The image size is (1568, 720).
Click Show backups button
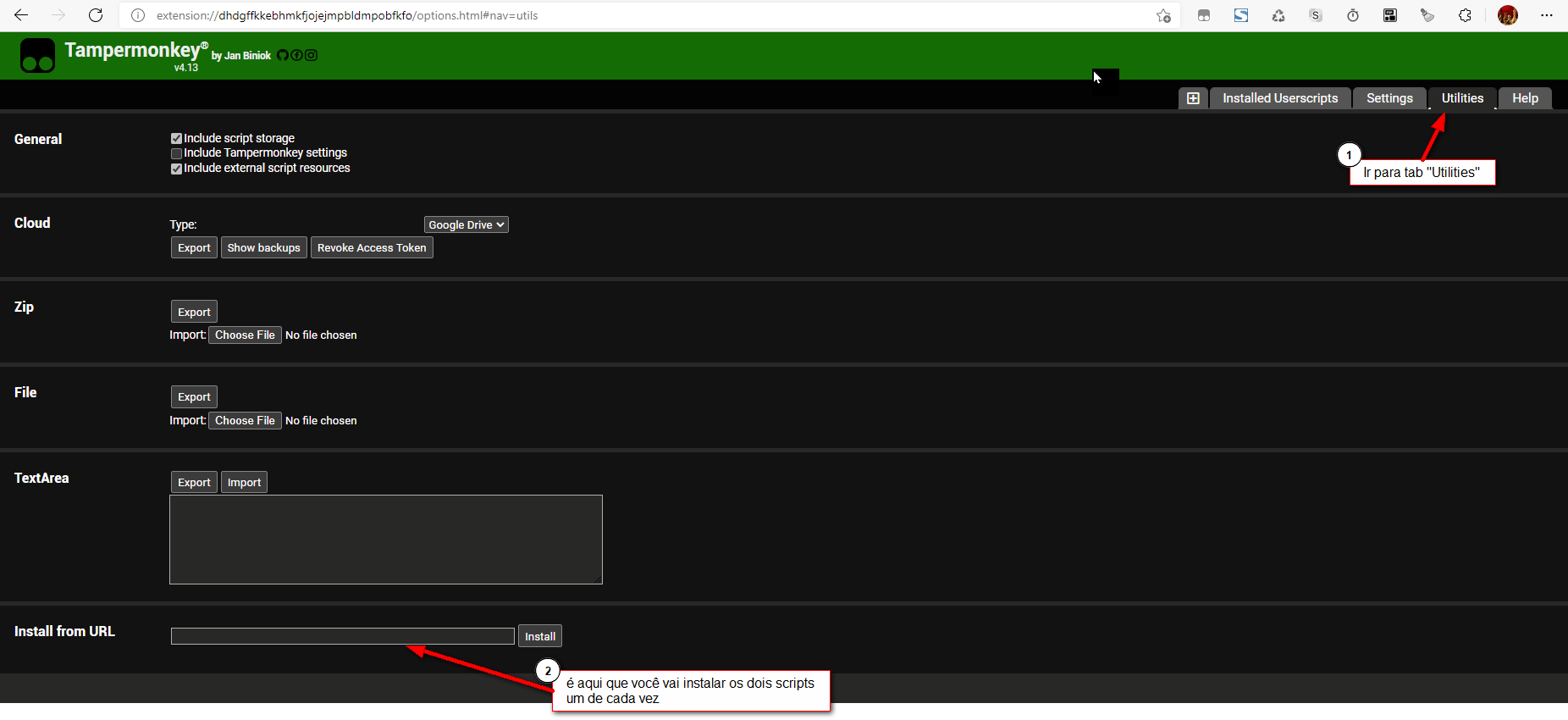pyautogui.click(x=263, y=247)
